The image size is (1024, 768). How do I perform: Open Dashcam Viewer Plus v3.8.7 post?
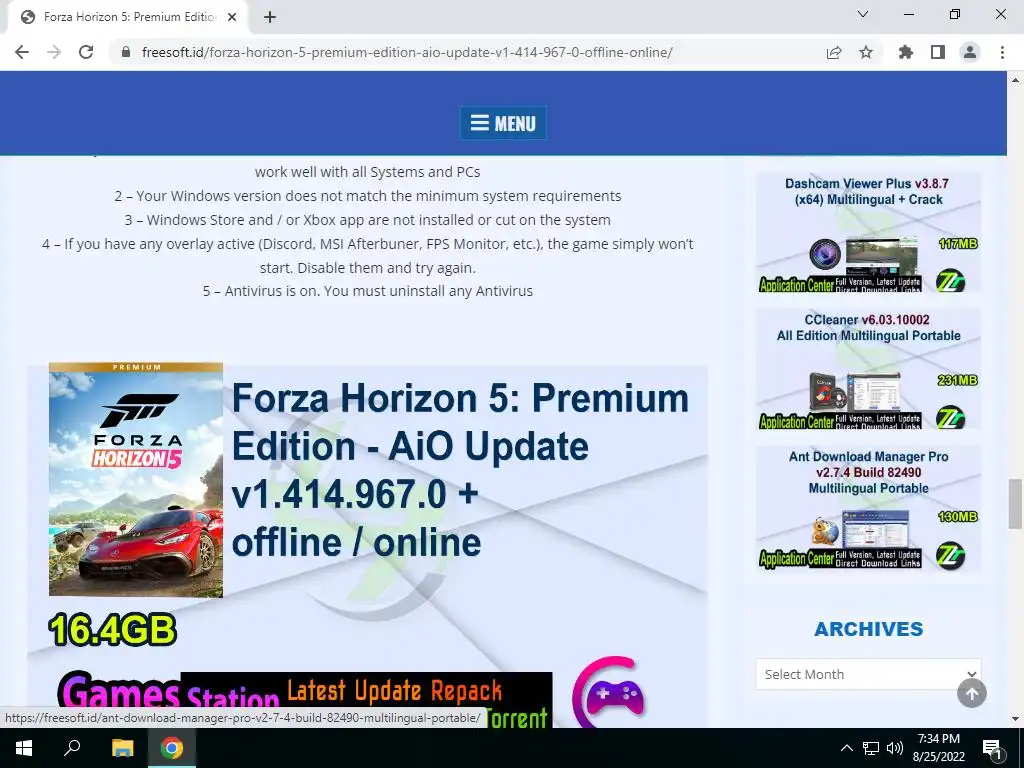pos(867,191)
